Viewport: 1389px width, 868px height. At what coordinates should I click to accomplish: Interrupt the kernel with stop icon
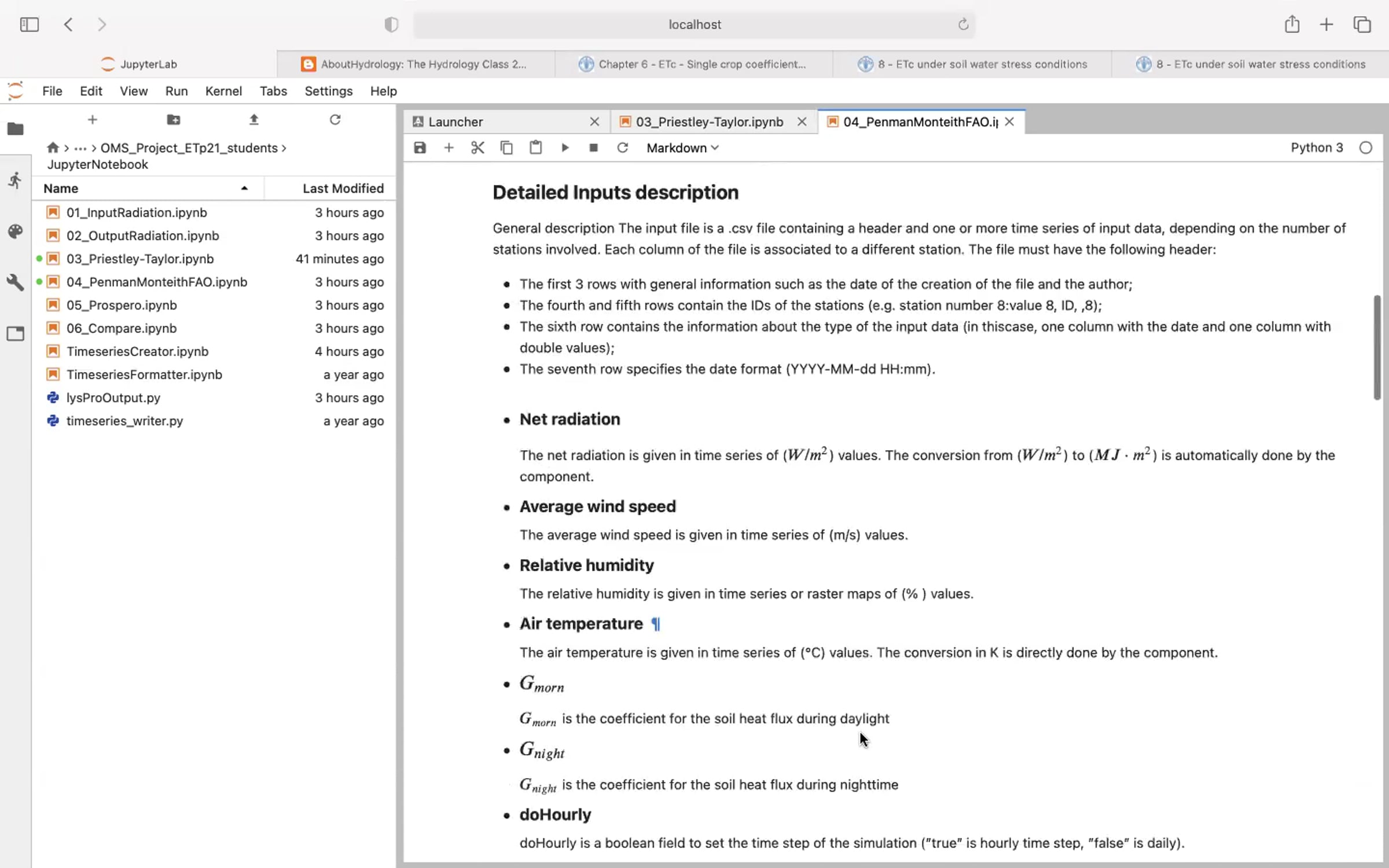593,148
